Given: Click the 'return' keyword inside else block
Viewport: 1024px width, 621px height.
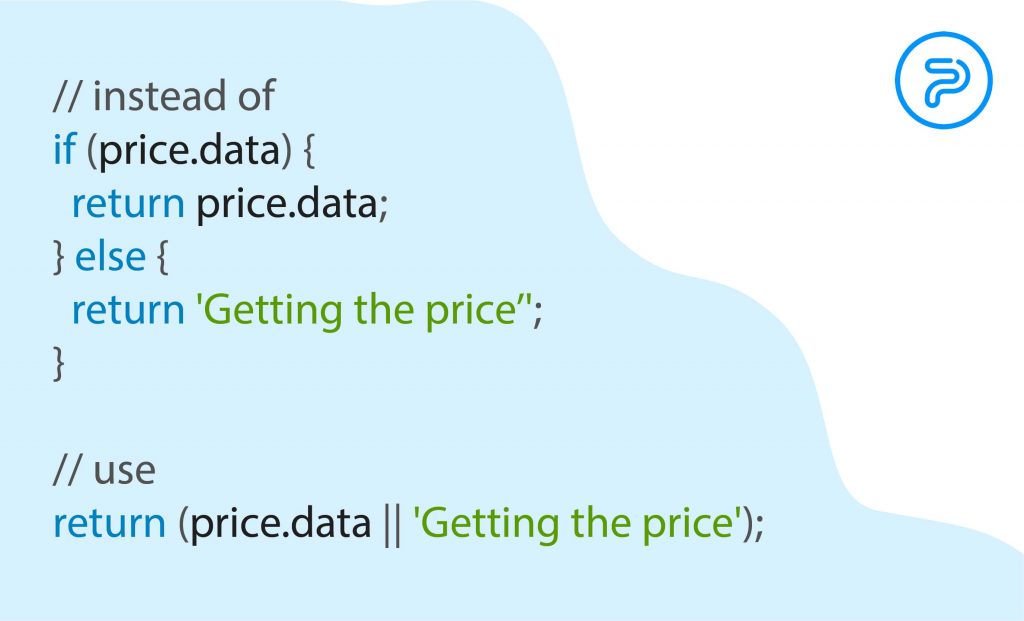Looking at the screenshot, I should point(128,310).
